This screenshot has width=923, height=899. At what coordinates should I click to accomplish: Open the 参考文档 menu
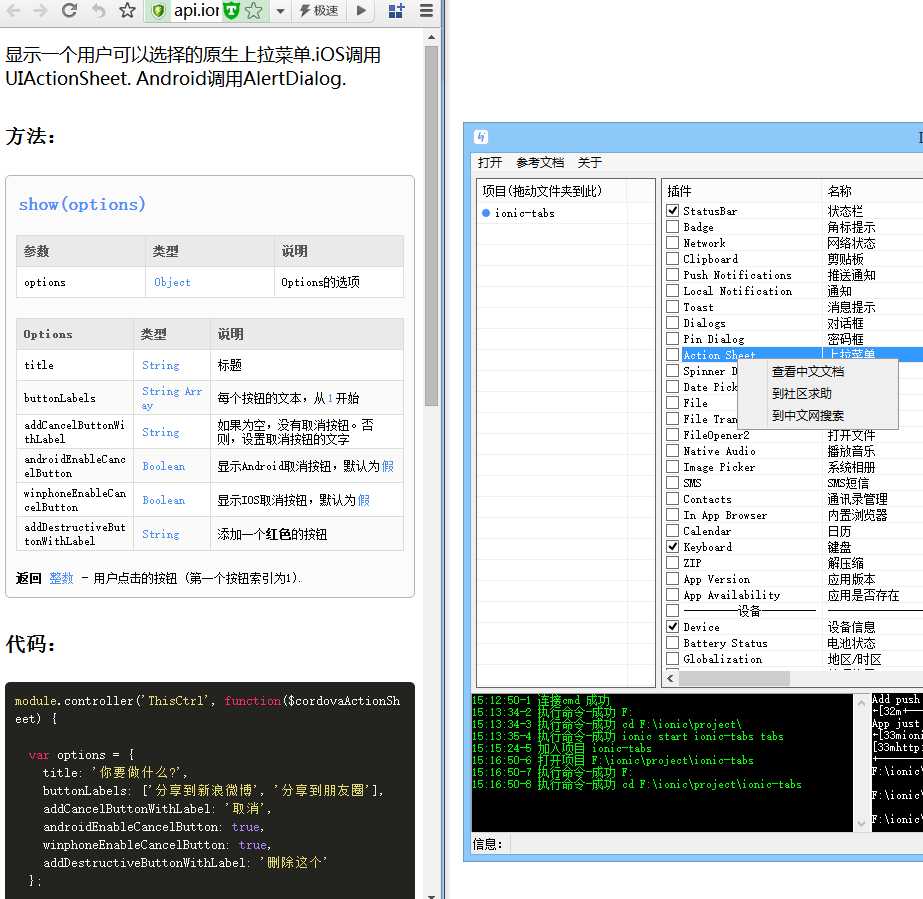click(540, 162)
